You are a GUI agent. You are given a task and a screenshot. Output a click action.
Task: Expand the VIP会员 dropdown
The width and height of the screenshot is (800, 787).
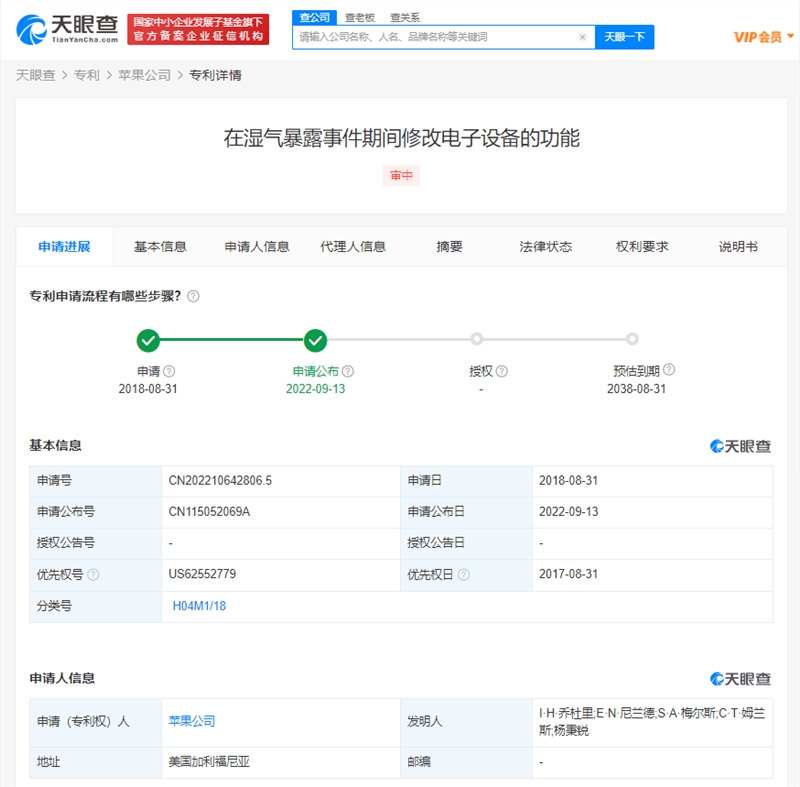tap(763, 37)
